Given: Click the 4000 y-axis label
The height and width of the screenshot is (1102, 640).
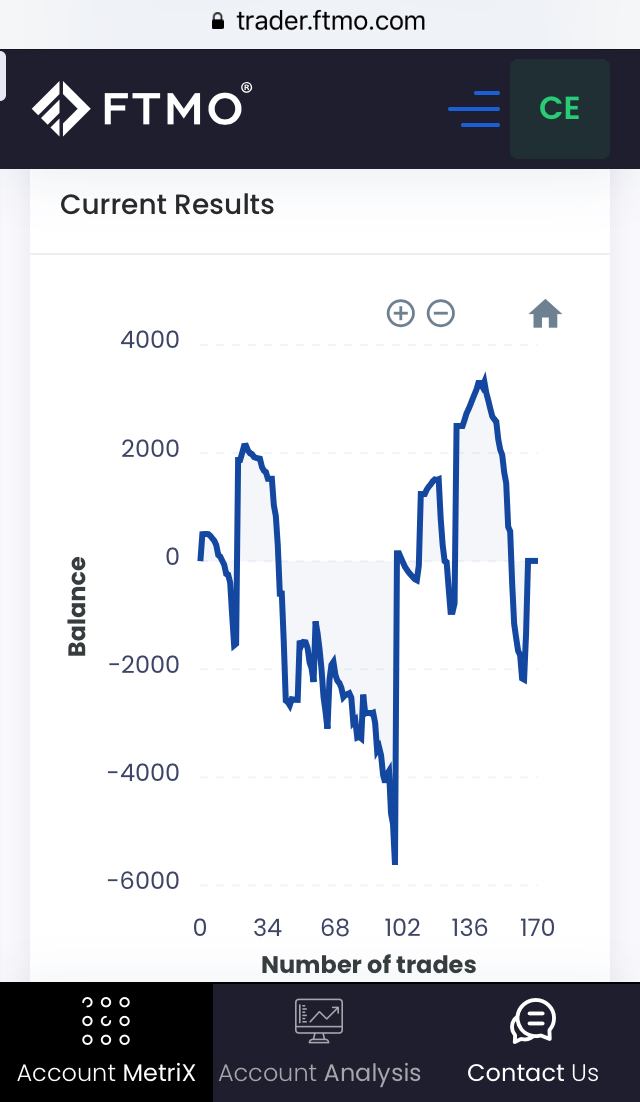Looking at the screenshot, I should pos(150,340).
